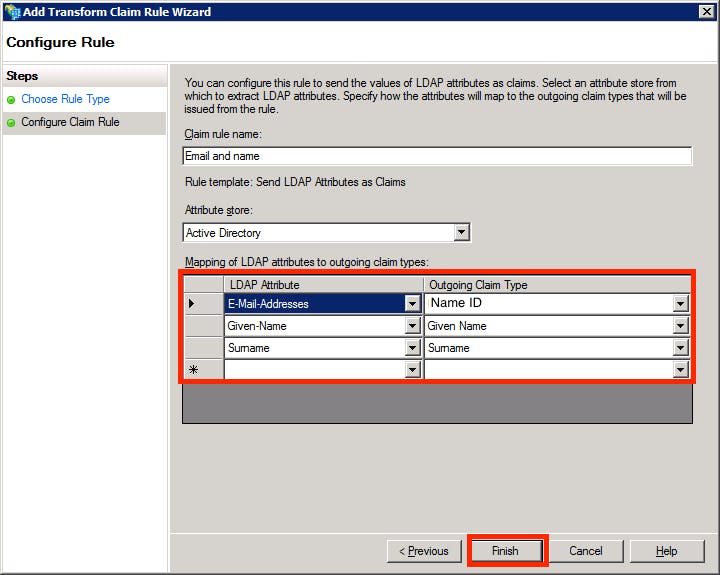Click the Cancel button

coord(585,551)
